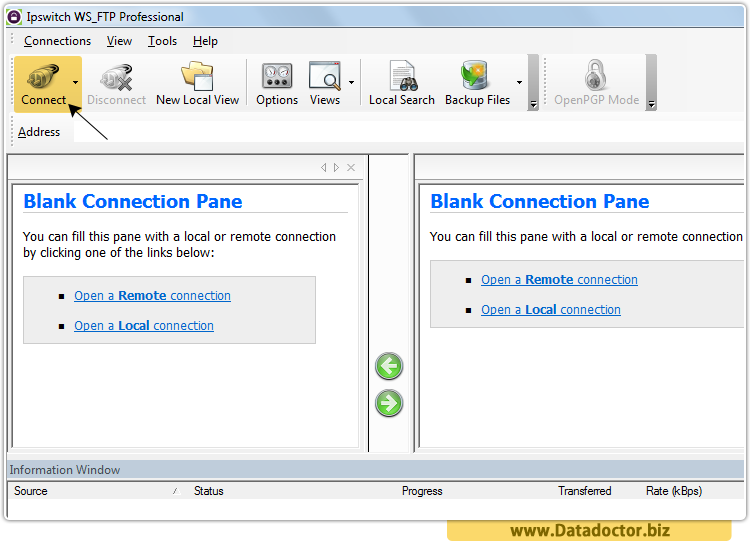Viewport: 750px width, 541px height.
Task: Sort by the Status column header
Action: point(209,491)
